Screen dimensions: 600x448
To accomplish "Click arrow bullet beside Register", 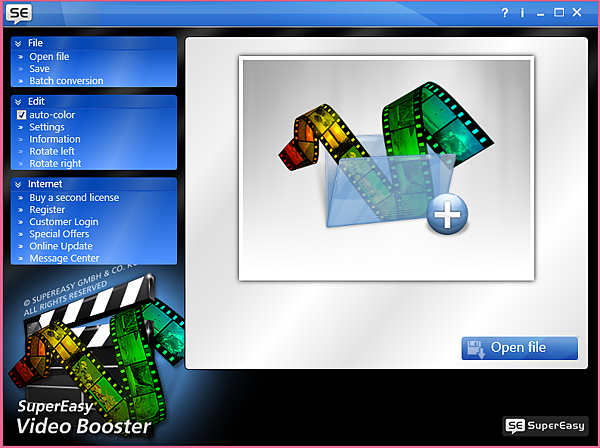I will pyautogui.click(x=21, y=210).
